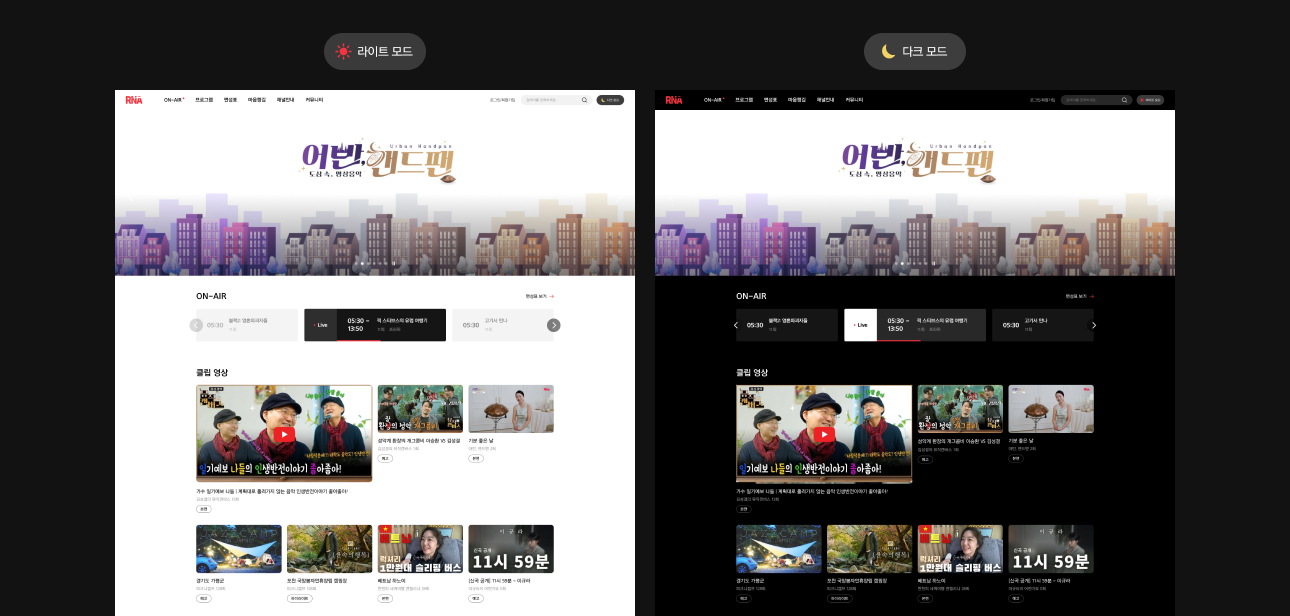Click the RNA logo in dark mode header

click(x=674, y=100)
